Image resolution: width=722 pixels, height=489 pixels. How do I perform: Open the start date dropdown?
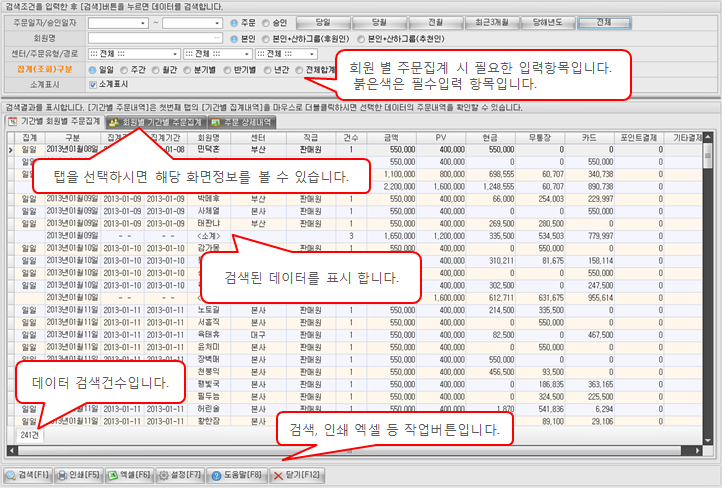[x=143, y=23]
